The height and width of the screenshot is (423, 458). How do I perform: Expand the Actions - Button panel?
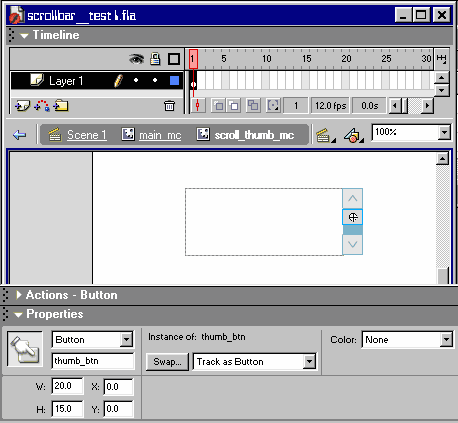(x=19, y=295)
